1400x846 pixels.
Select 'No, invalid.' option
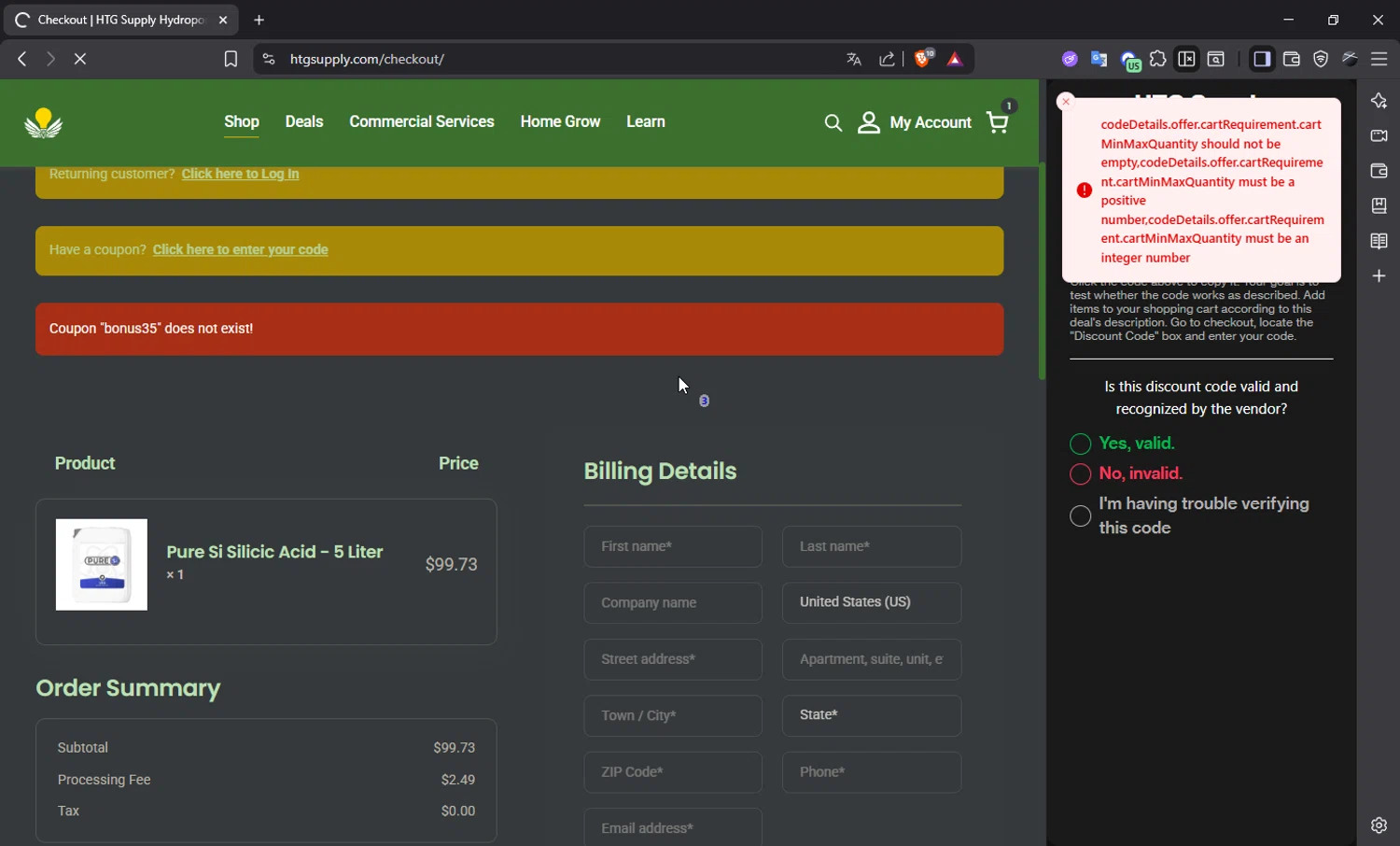tap(1080, 473)
